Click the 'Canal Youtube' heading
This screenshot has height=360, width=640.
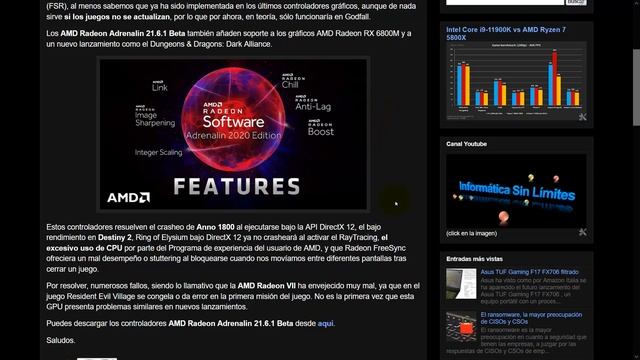coord(466,144)
